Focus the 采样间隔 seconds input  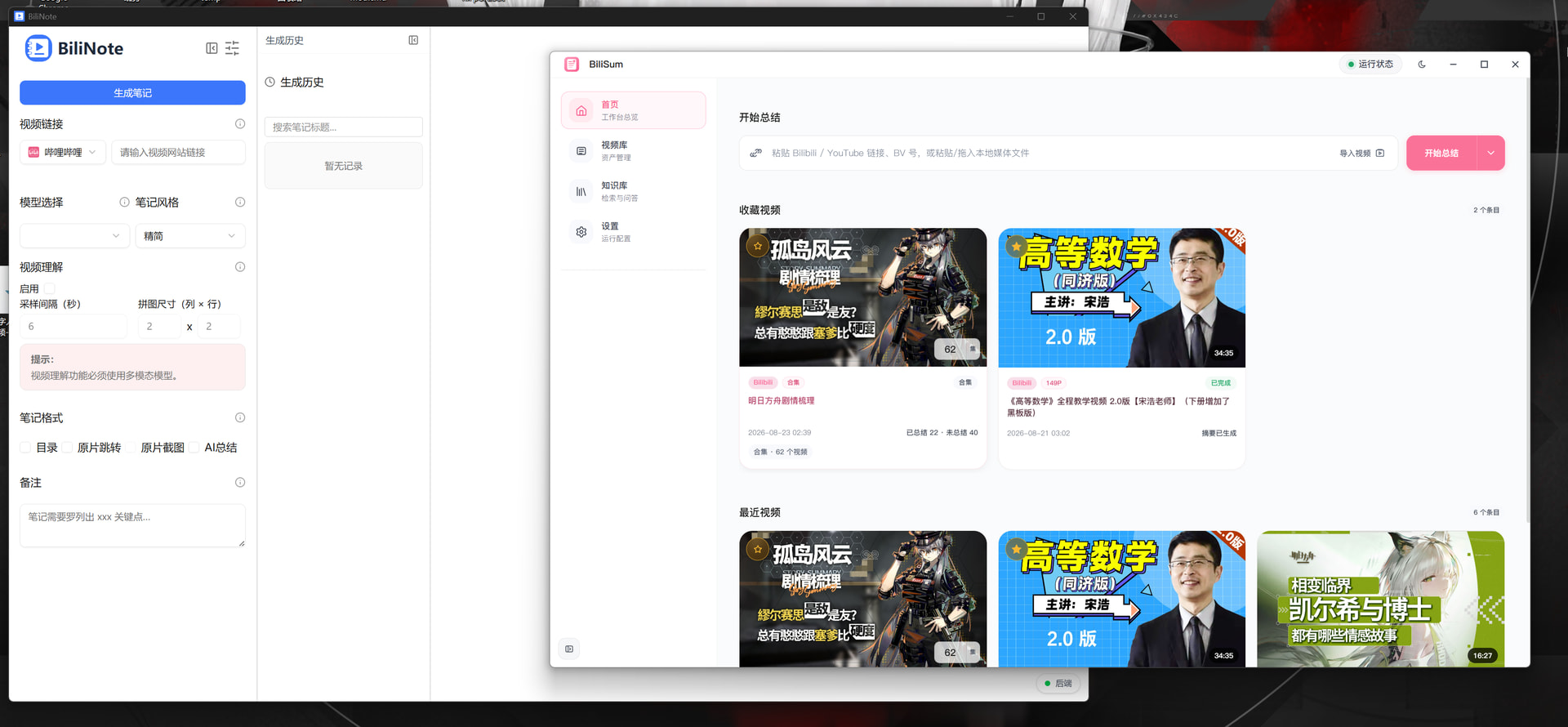click(x=73, y=327)
